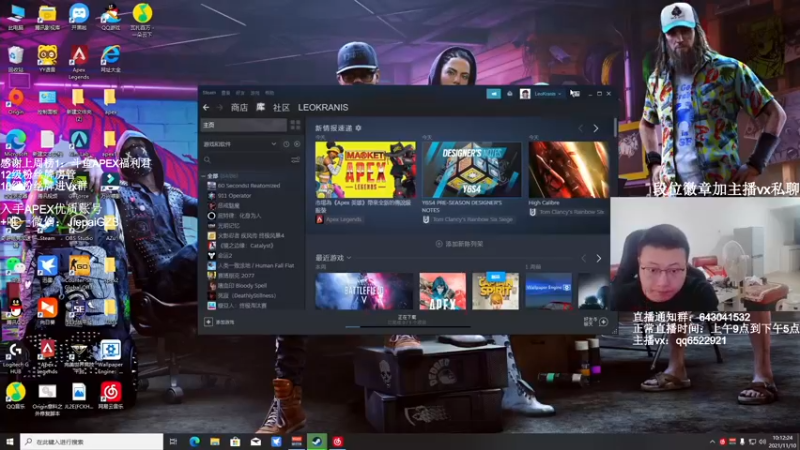Open Y6S4 Designer's Notes news card
The image size is (800, 450).
(472, 170)
